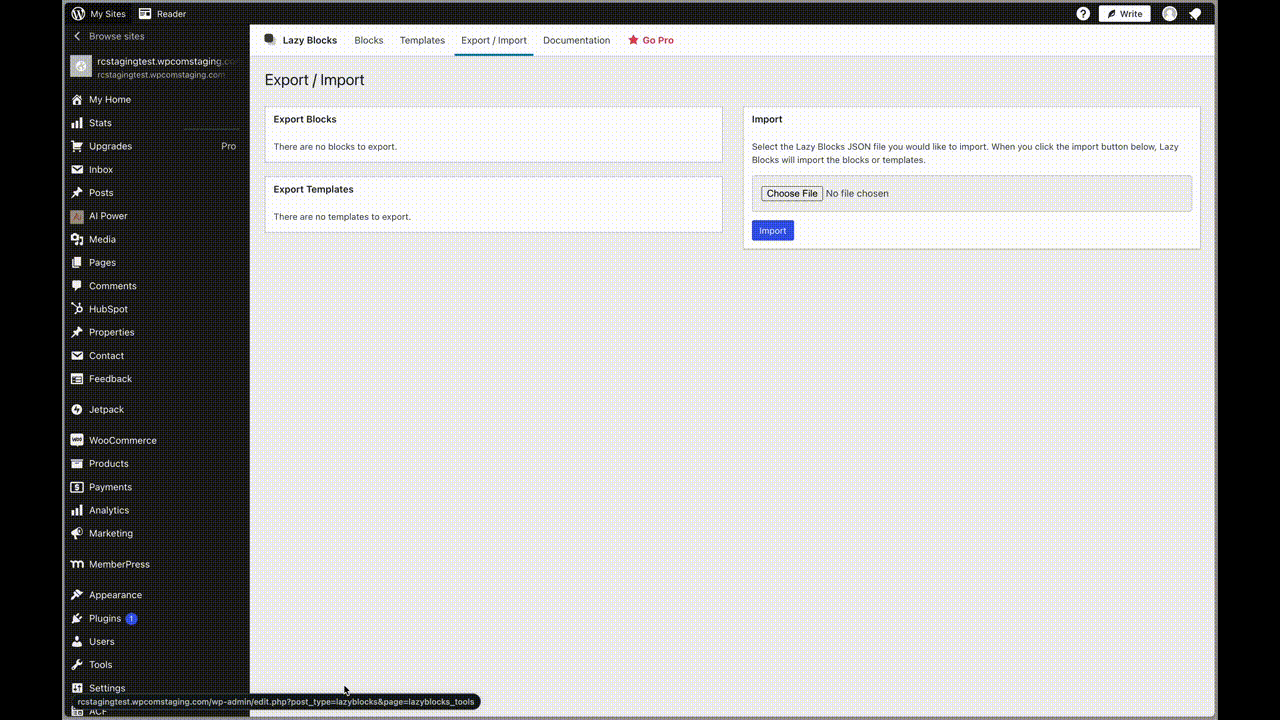Viewport: 1280px width, 720px height.
Task: Open the Blocks tab
Action: (368, 40)
